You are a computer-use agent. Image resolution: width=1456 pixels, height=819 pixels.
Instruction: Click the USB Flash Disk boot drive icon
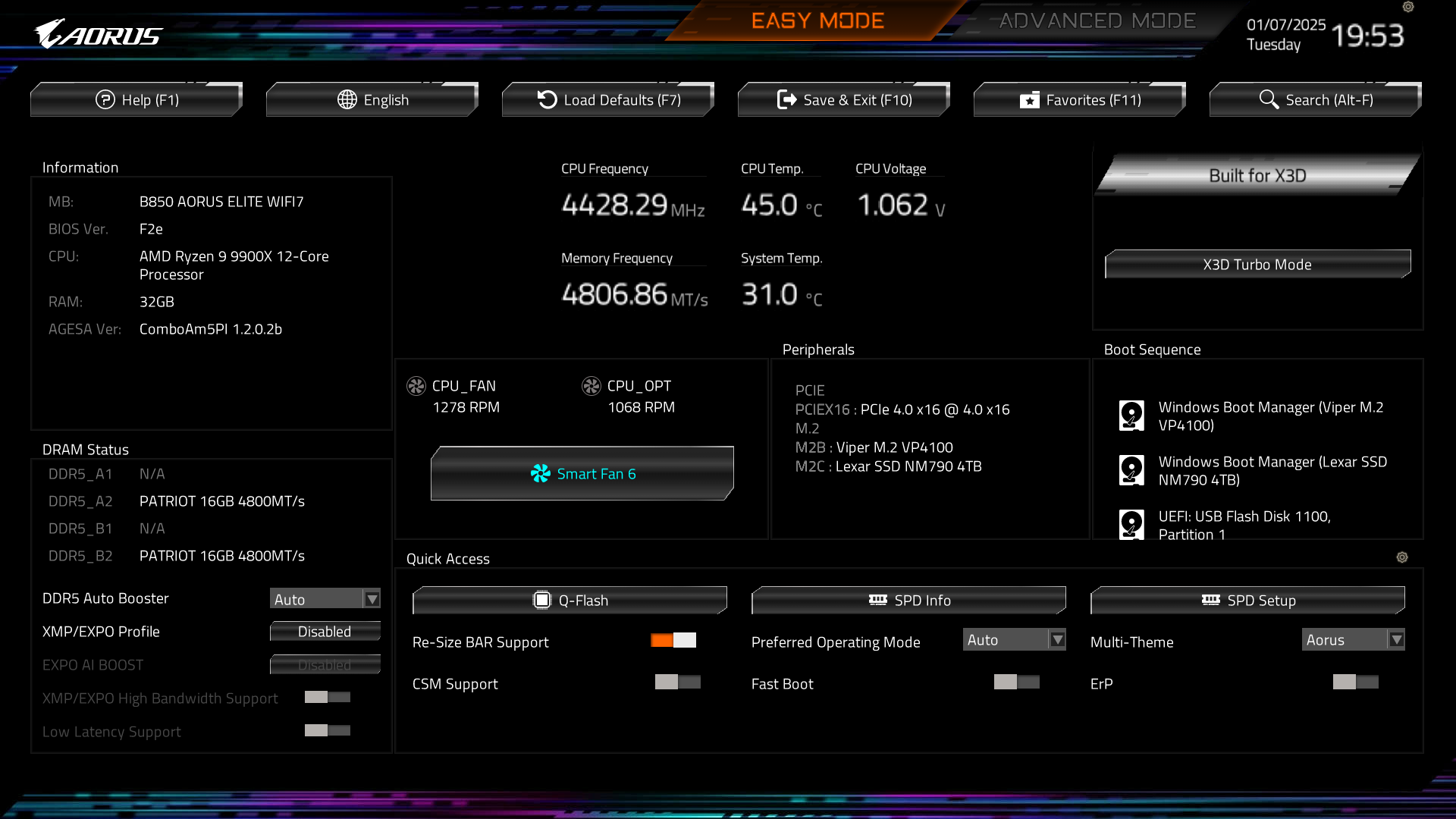click(1131, 524)
